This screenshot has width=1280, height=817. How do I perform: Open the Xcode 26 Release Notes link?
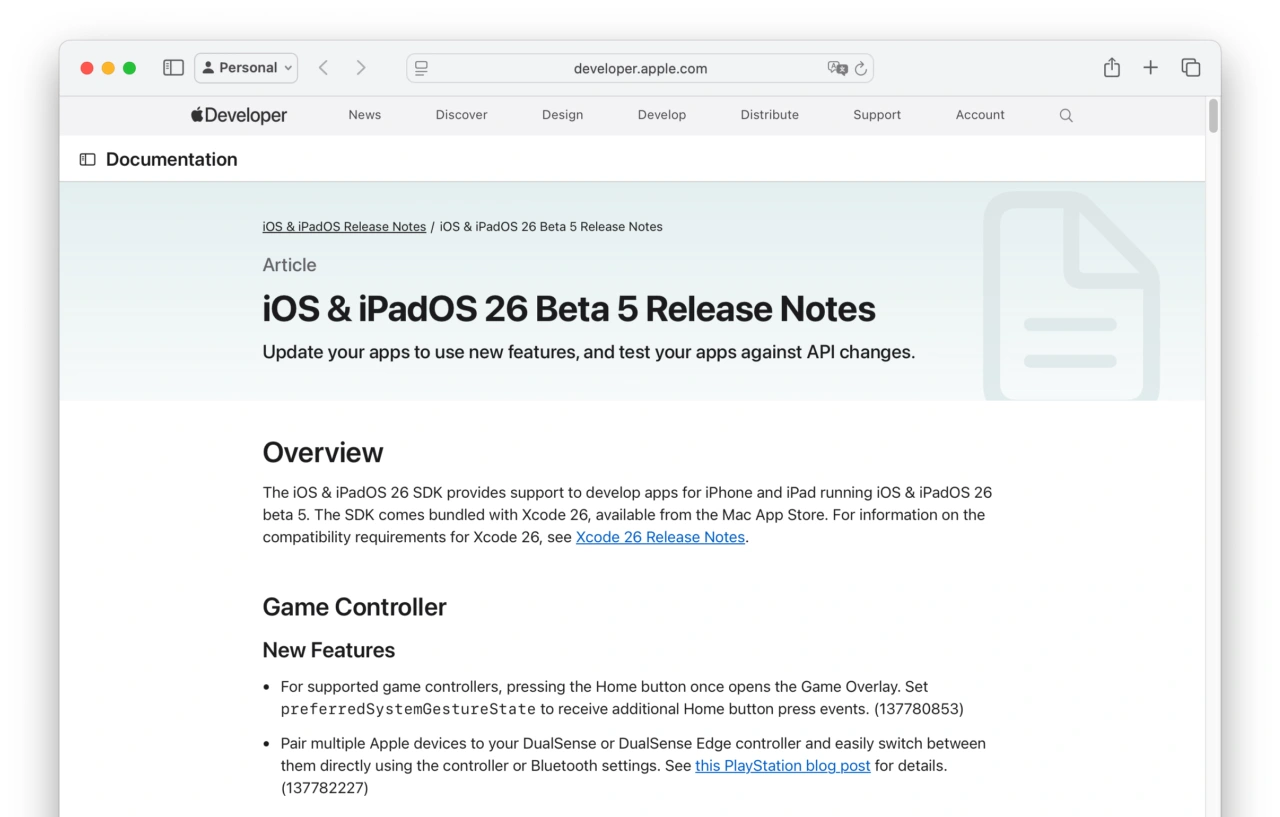click(x=660, y=537)
